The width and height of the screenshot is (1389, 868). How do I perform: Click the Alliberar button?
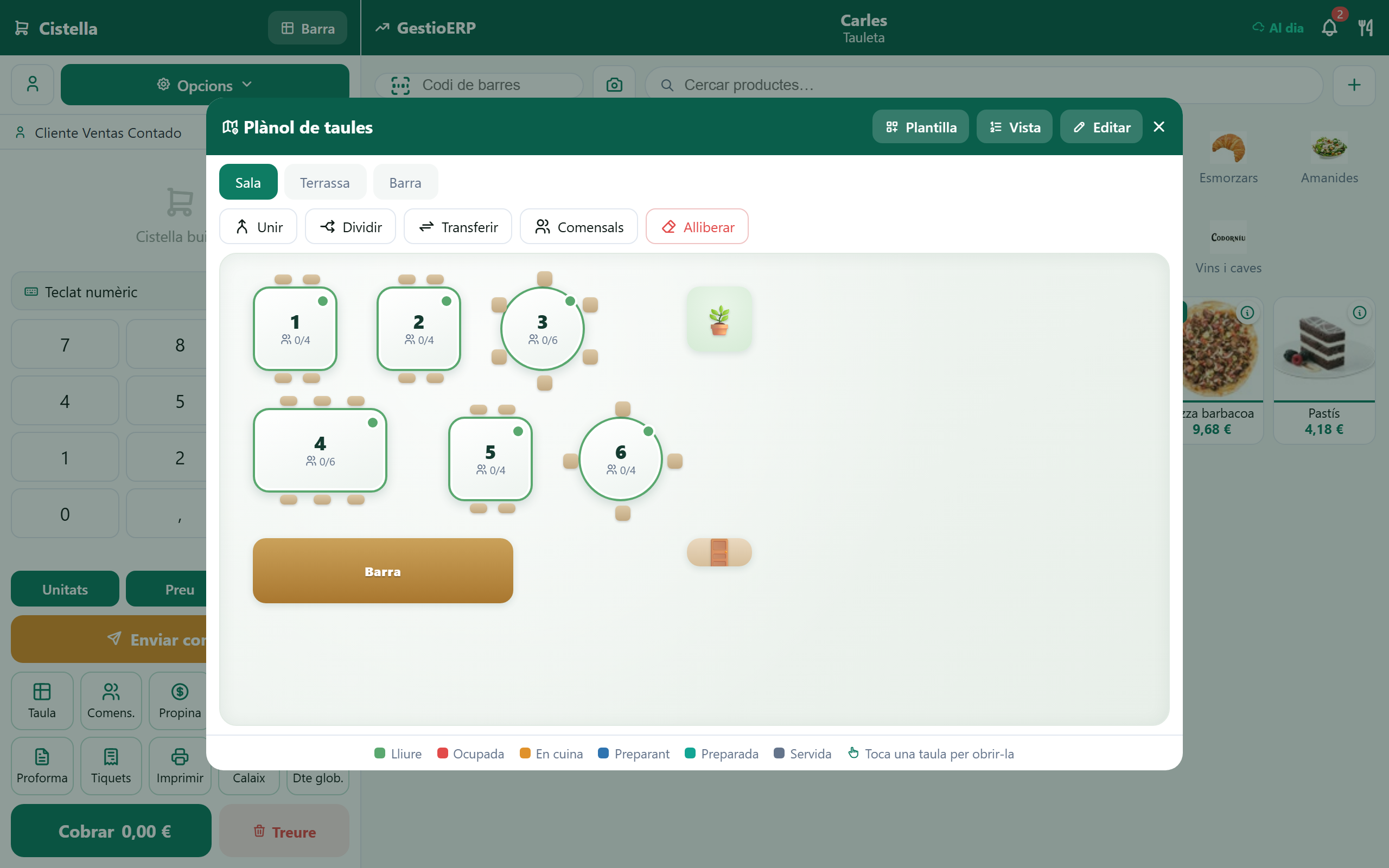(x=697, y=227)
